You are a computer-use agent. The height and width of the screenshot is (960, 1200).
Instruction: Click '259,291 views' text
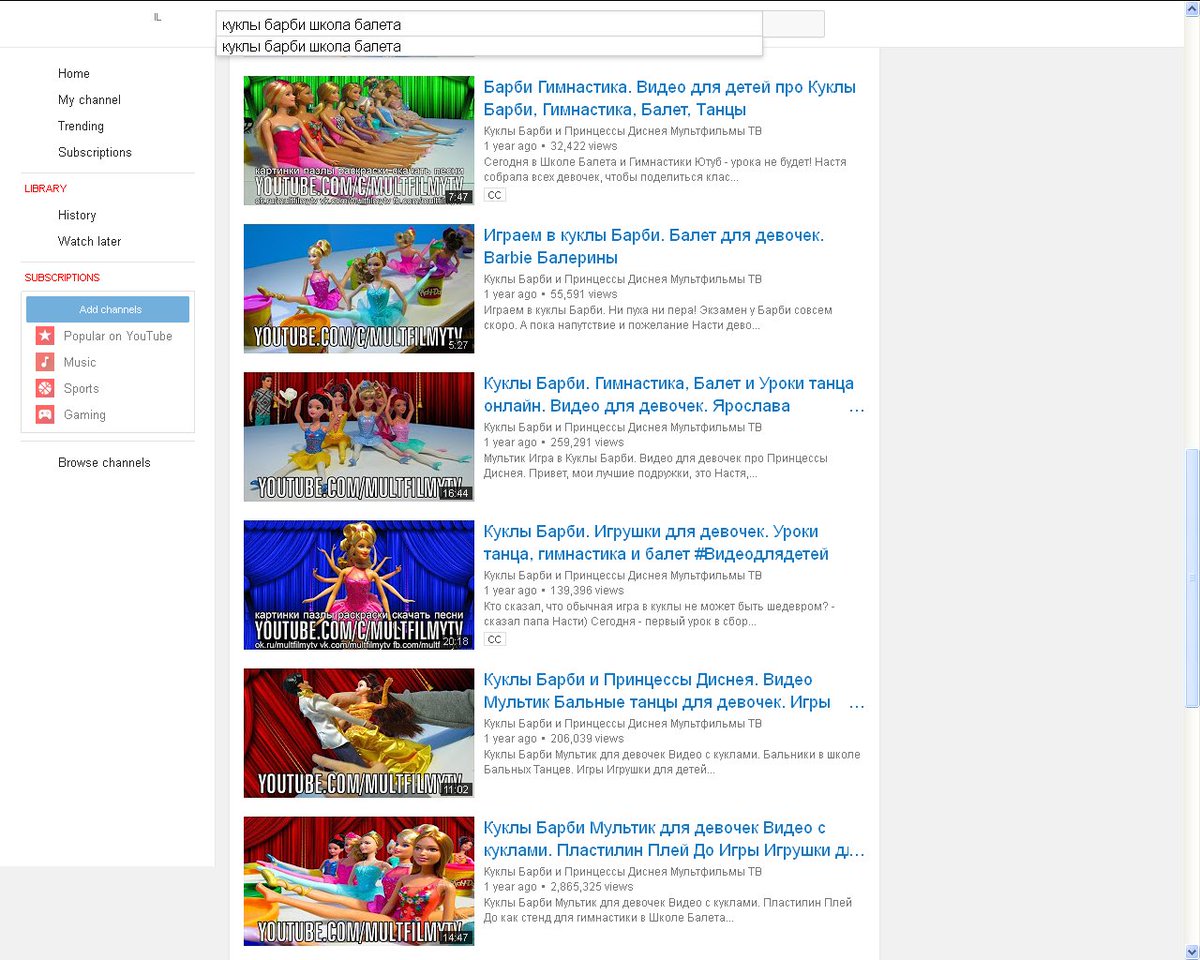(587, 442)
